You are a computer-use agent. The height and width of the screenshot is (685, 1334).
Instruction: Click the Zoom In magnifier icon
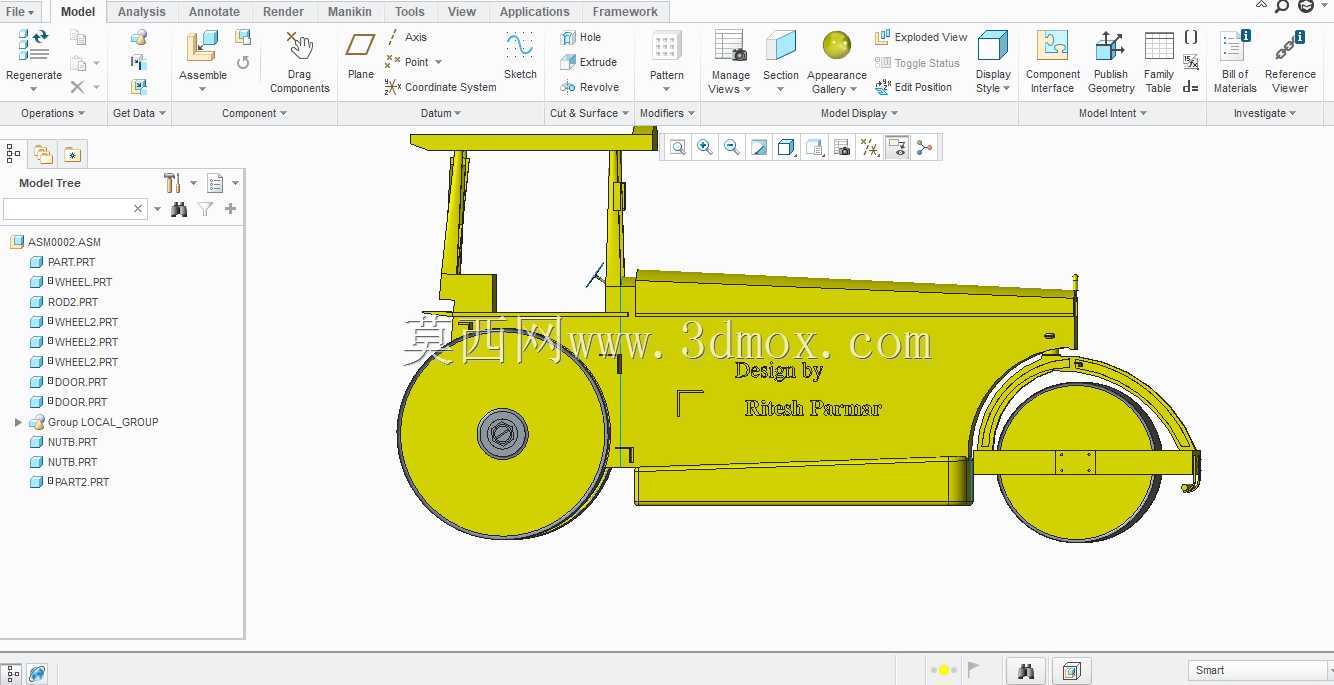coord(705,148)
